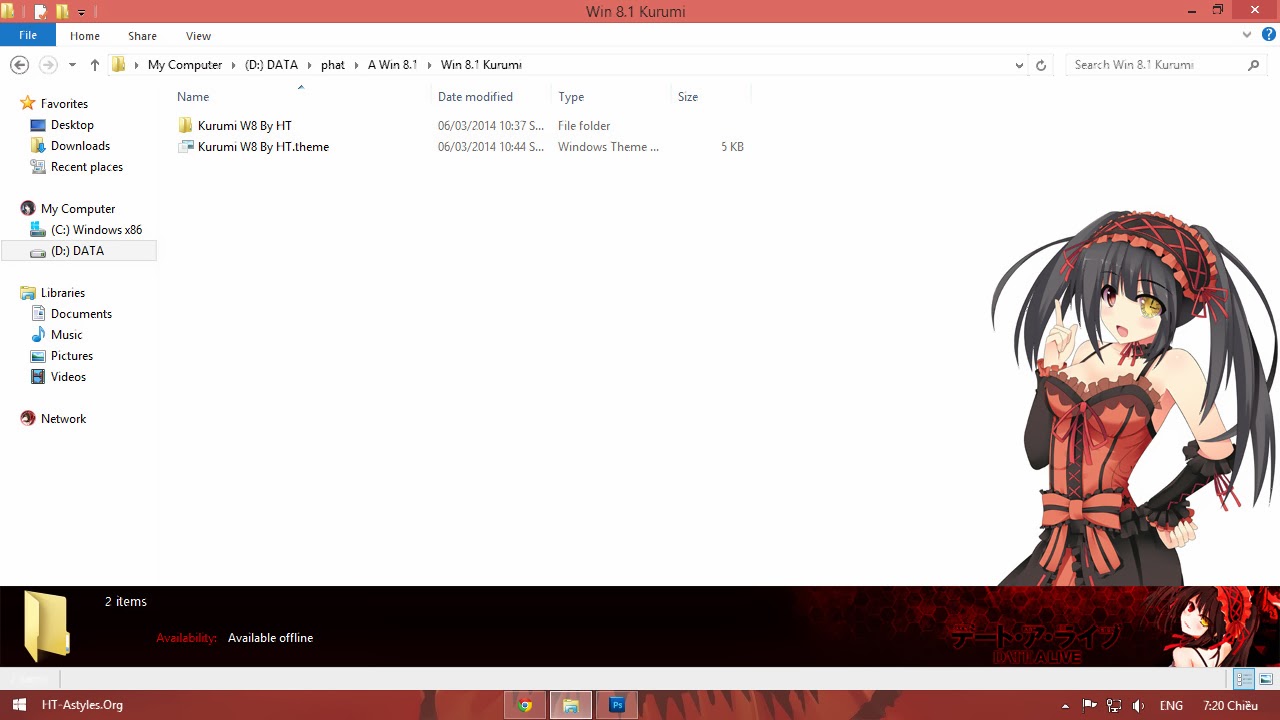The width and height of the screenshot is (1280, 720).
Task: Open the Documents library
Action: coord(81,314)
